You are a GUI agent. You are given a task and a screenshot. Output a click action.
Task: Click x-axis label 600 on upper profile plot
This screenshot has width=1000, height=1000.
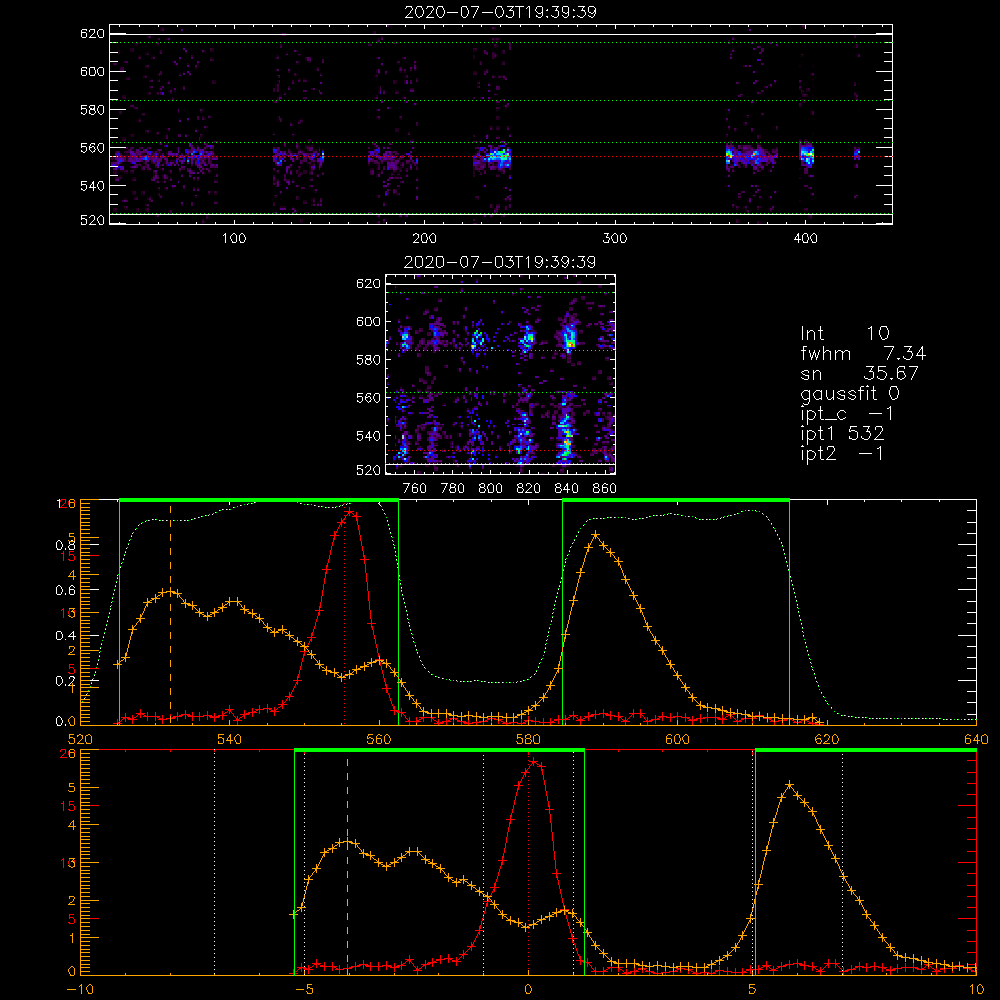pos(677,739)
